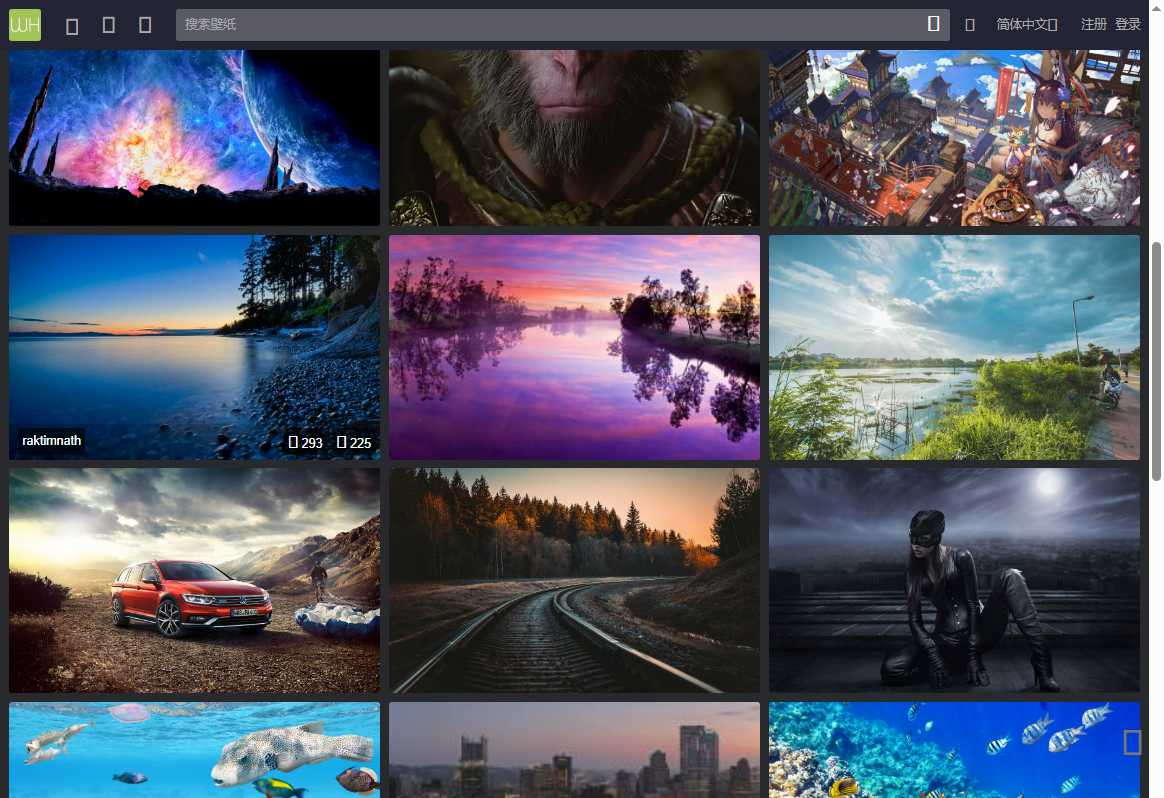
Task: Click the middle icon of the three header nav icons
Action: [x=109, y=25]
